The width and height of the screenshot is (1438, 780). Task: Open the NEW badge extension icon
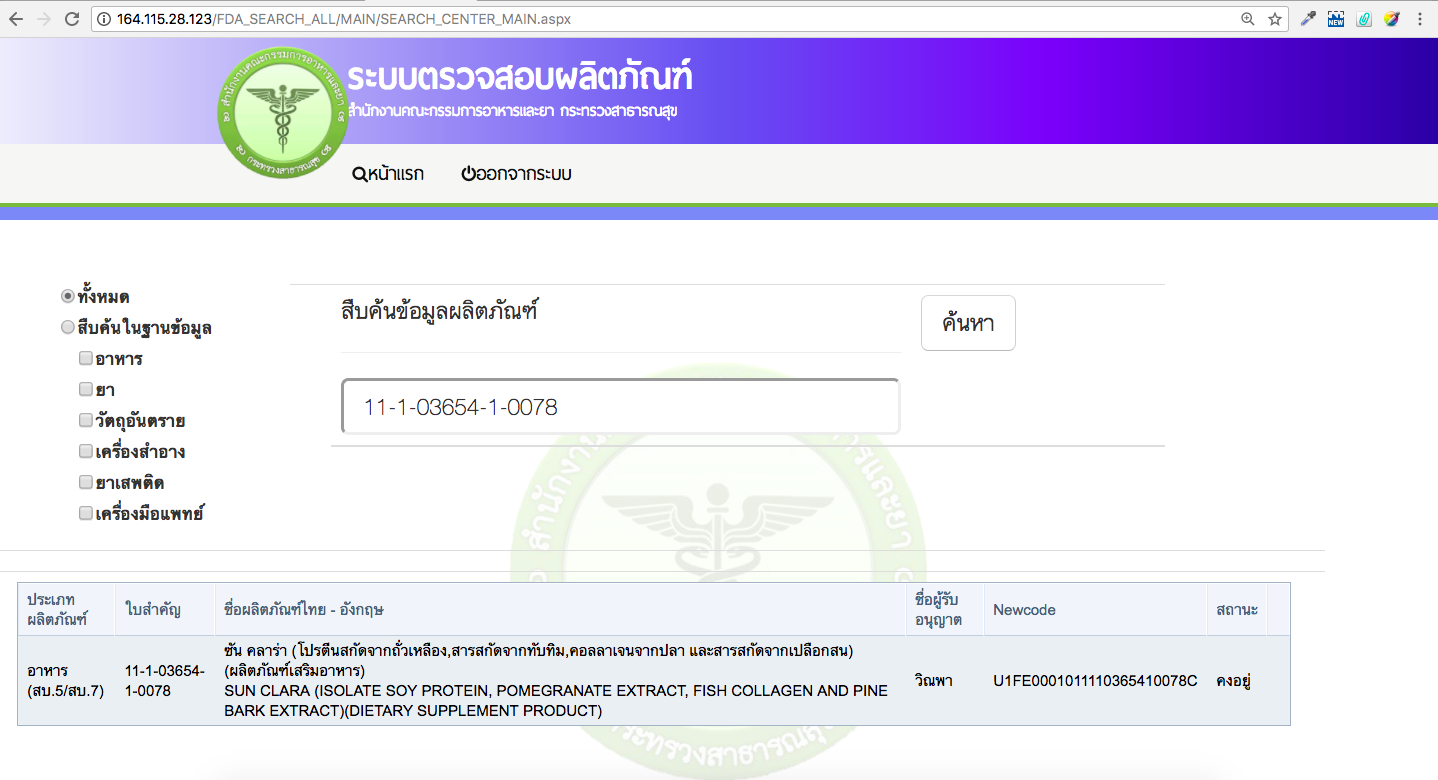point(1336,19)
